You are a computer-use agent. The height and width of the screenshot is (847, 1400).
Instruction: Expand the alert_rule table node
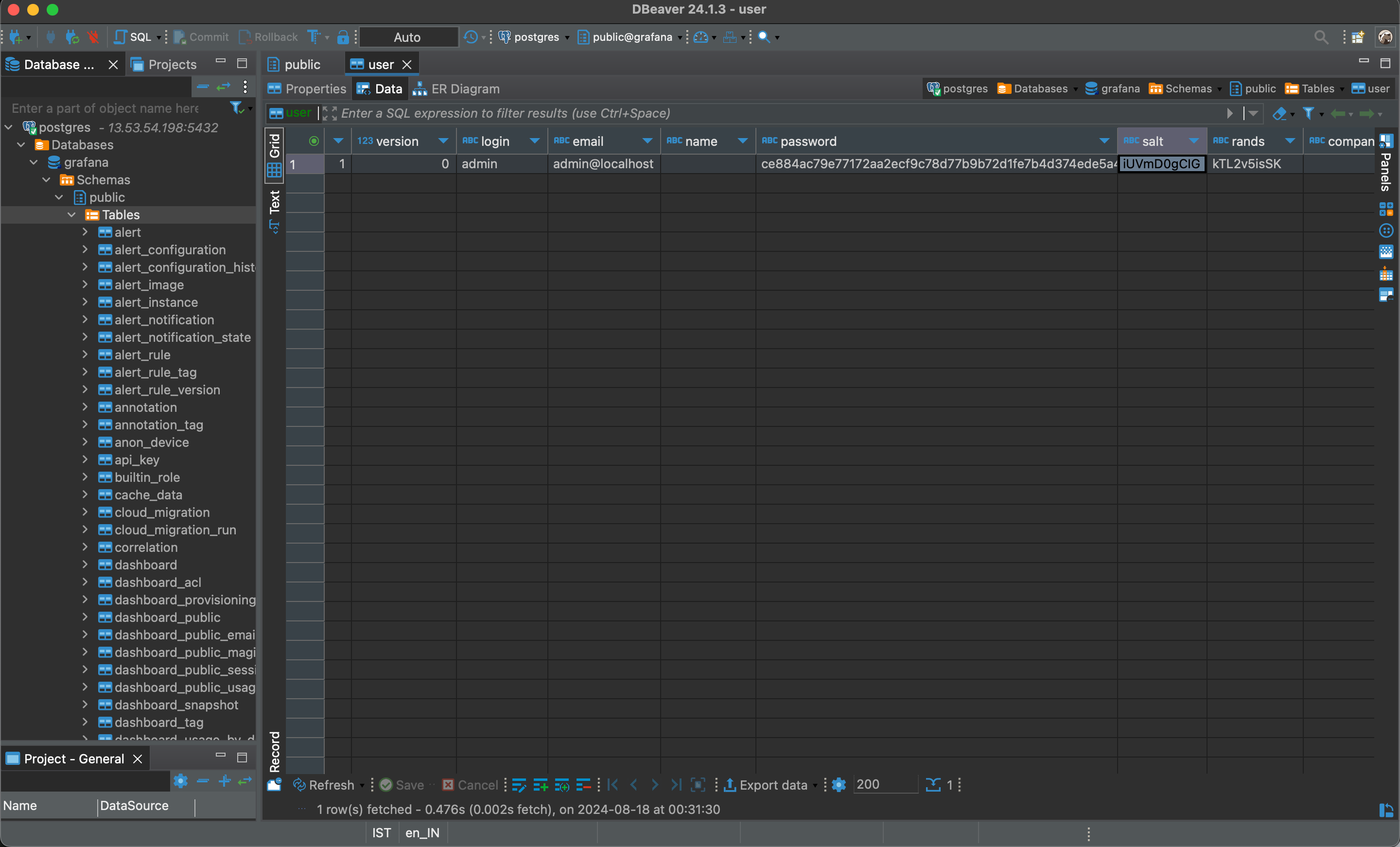85,355
